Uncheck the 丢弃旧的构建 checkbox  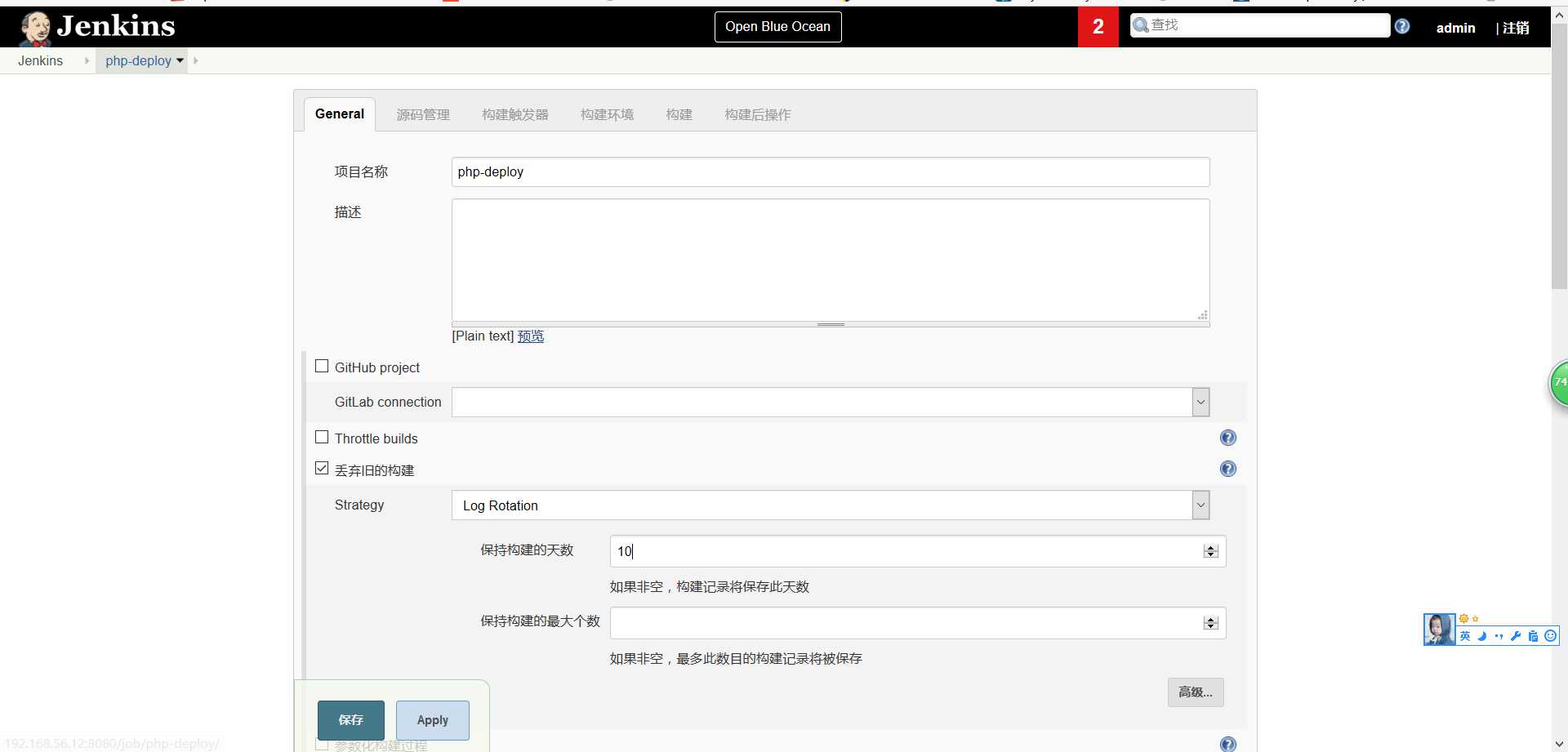coord(322,469)
